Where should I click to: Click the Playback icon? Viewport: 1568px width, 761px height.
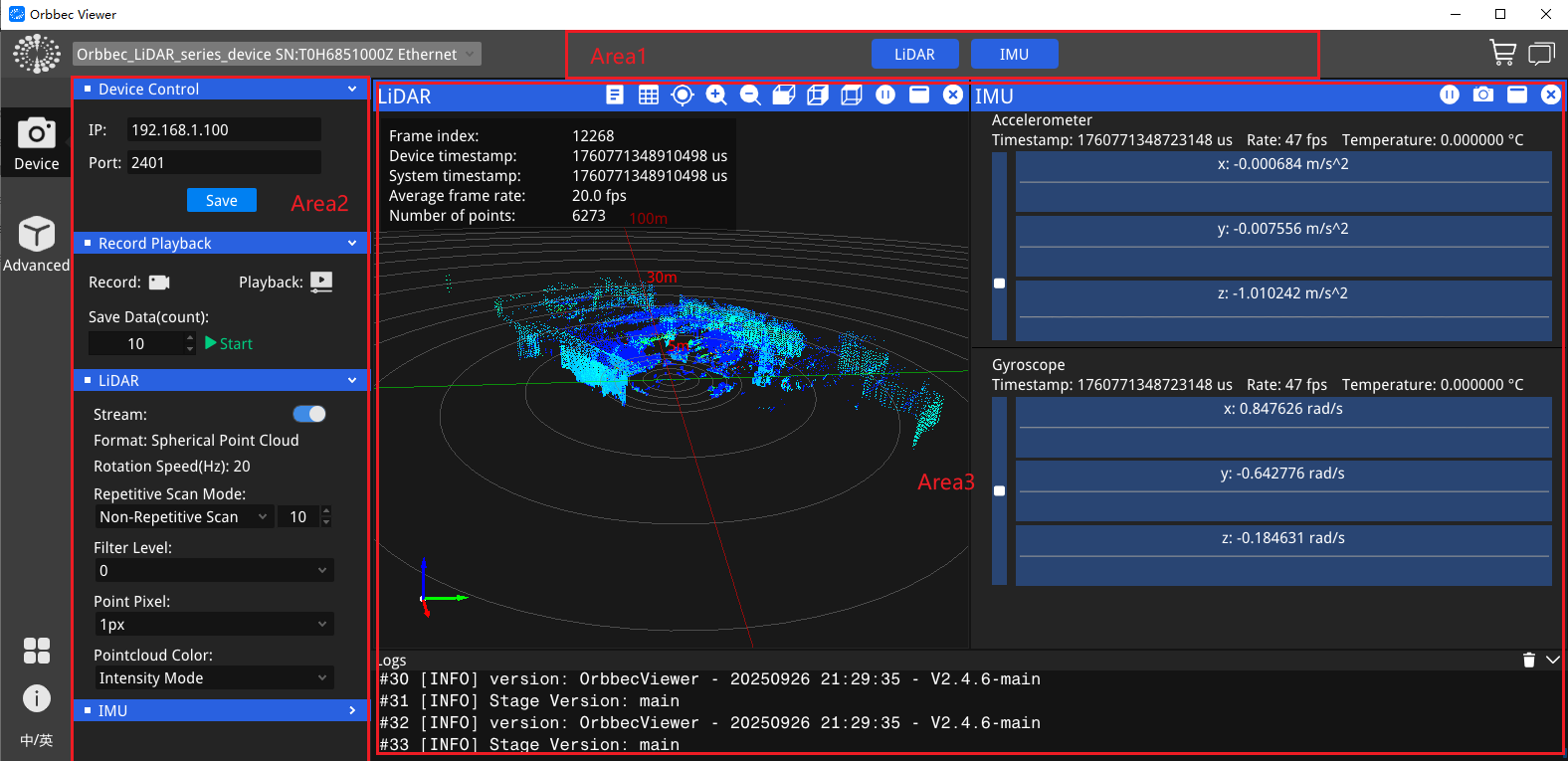(x=321, y=283)
